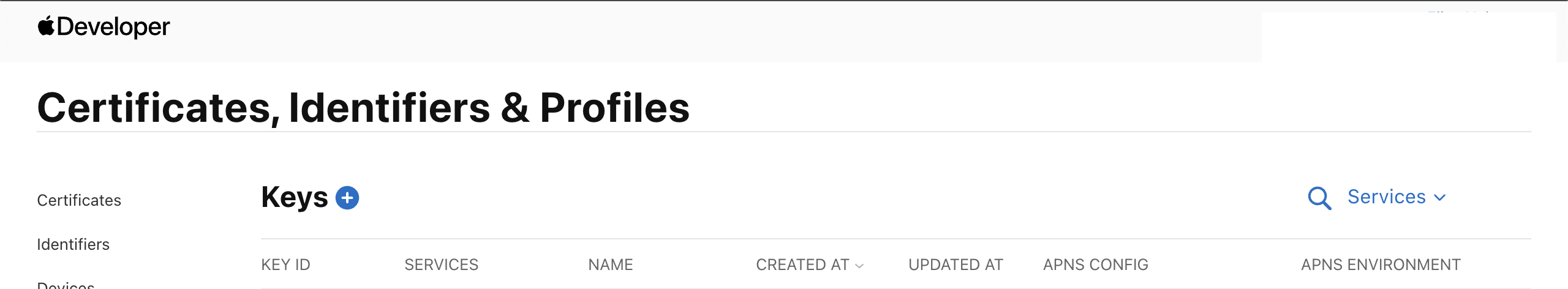
Task: Click the Keys section heading
Action: click(294, 197)
